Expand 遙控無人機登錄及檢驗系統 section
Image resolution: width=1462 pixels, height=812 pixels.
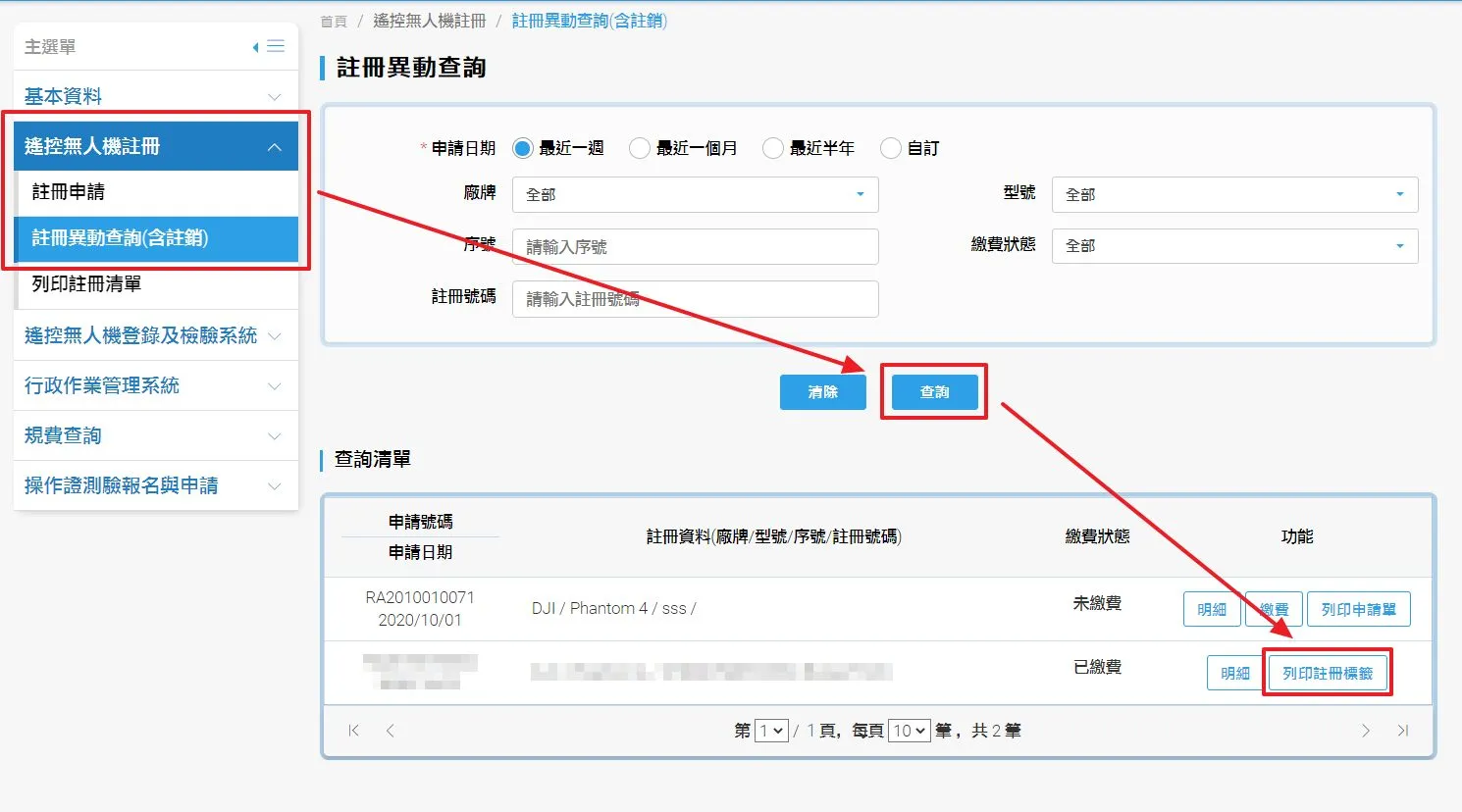pos(155,335)
